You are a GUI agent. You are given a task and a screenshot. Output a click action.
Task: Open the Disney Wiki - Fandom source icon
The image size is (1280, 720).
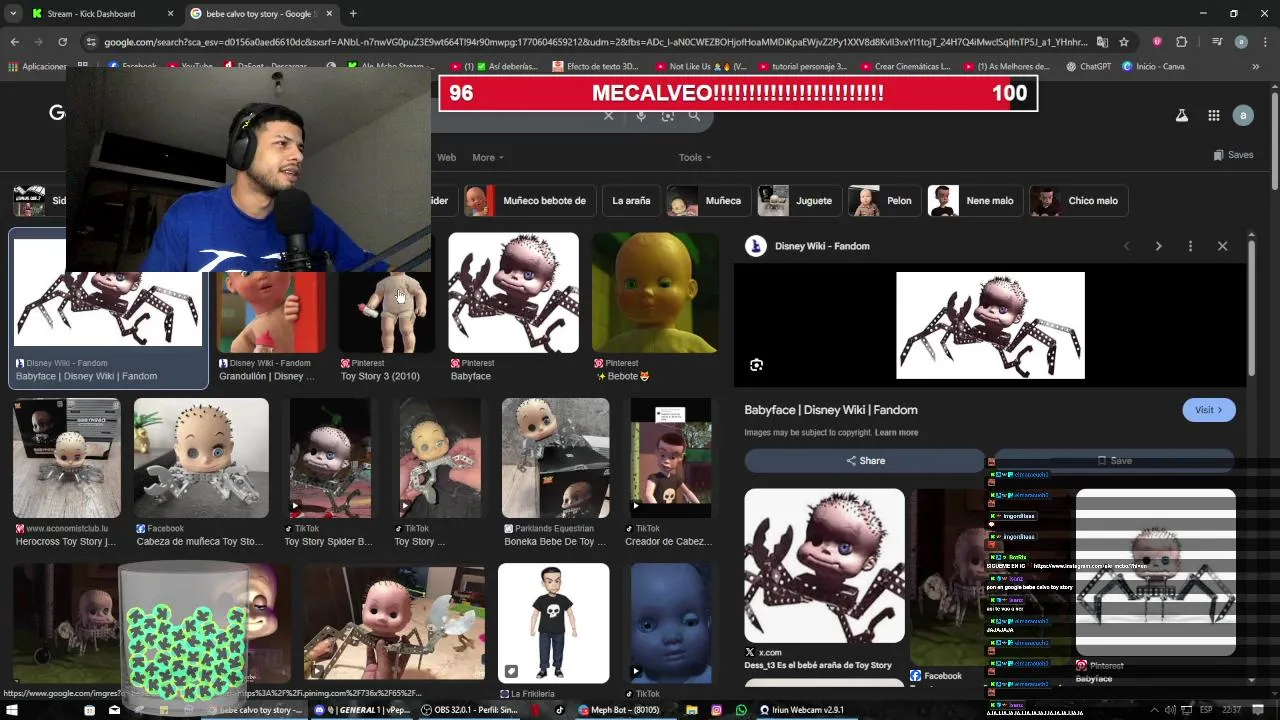[756, 246]
